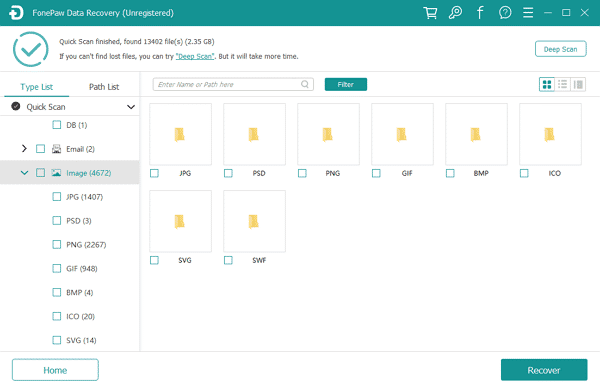Select the GIF (948) checkbox
Image resolution: width=600 pixels, height=392 pixels.
[57, 269]
